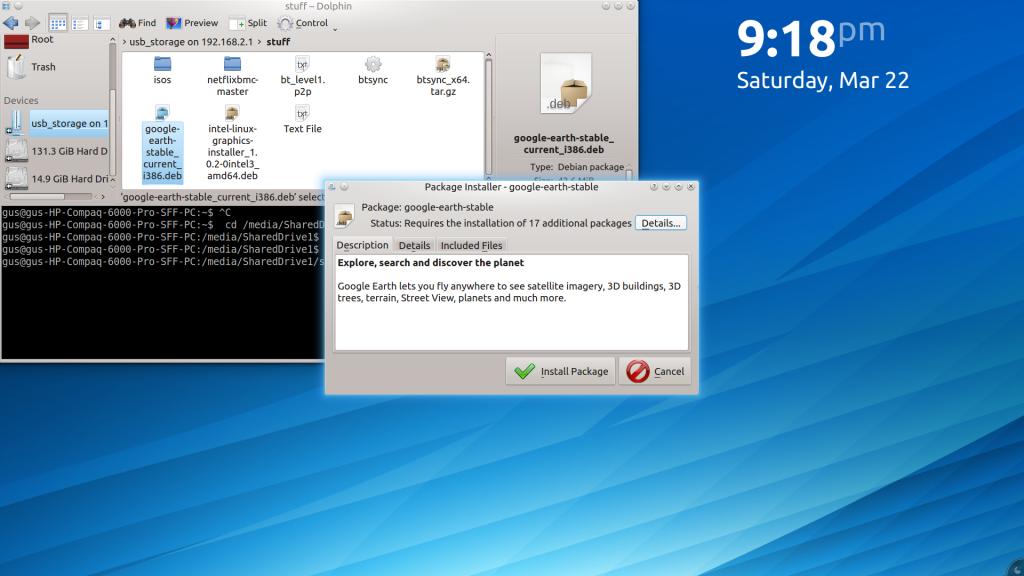Switch to compact view mode
Screen dimensions: 1024x576
click(x=79, y=22)
